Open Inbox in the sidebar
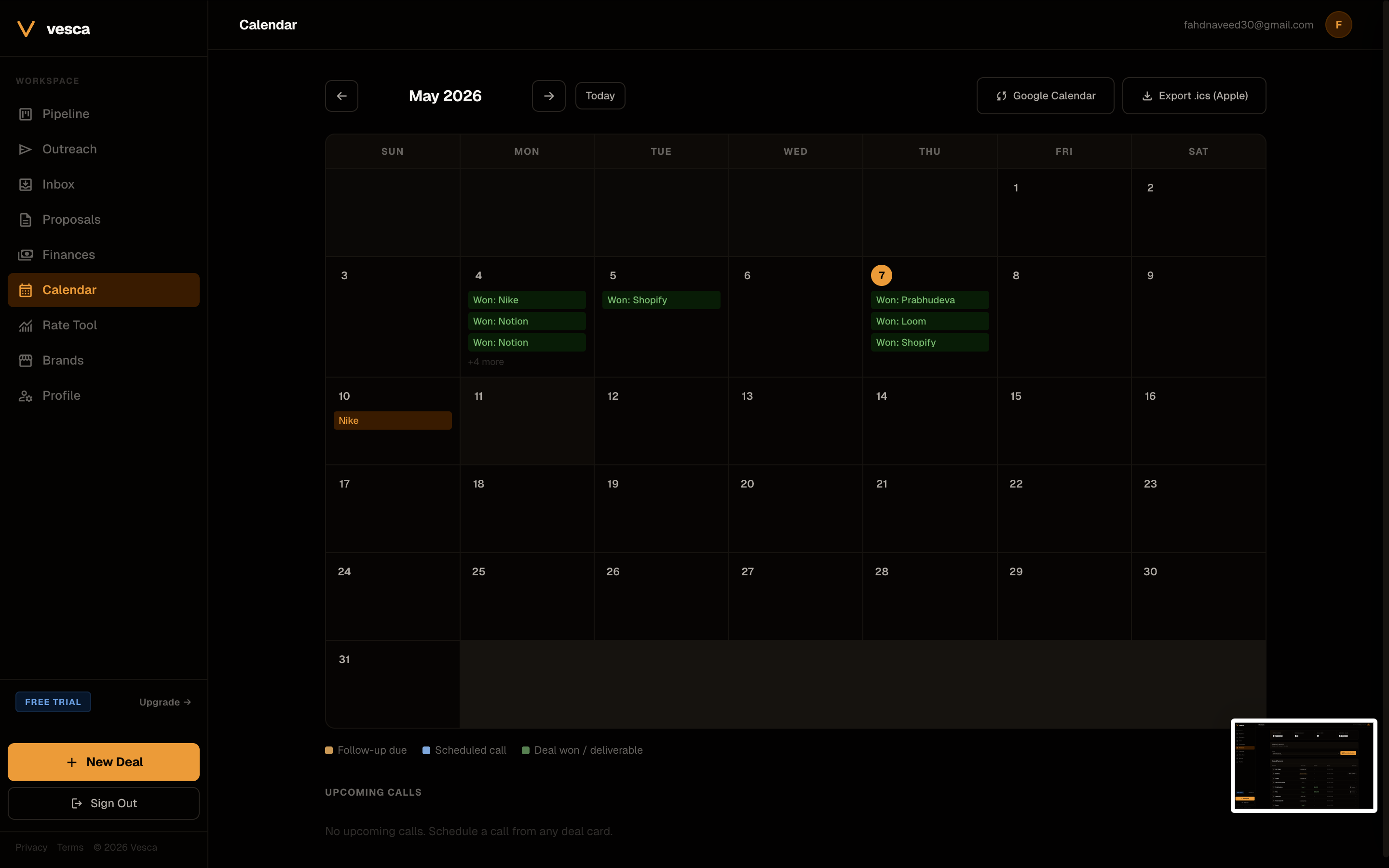 point(103,184)
